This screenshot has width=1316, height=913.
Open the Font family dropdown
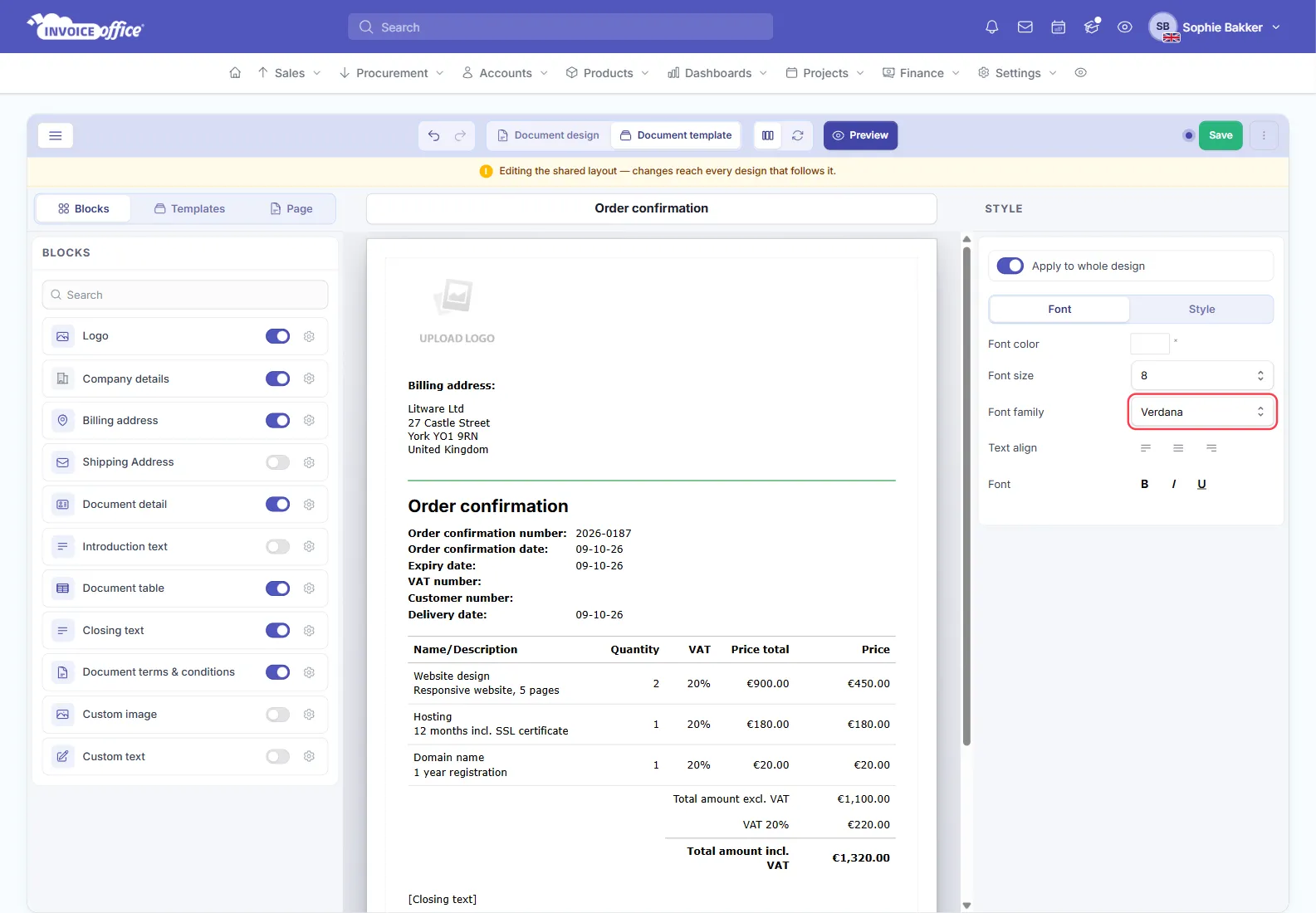[x=1201, y=412]
